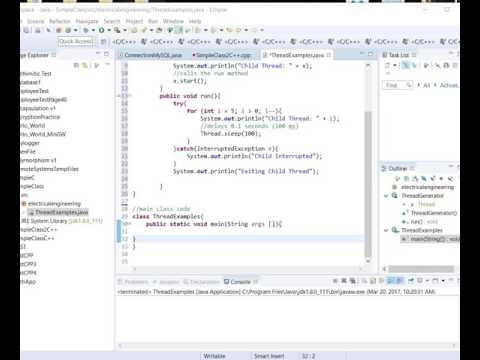
Task: Open the Run button dropdown arrow
Action: (108, 30)
